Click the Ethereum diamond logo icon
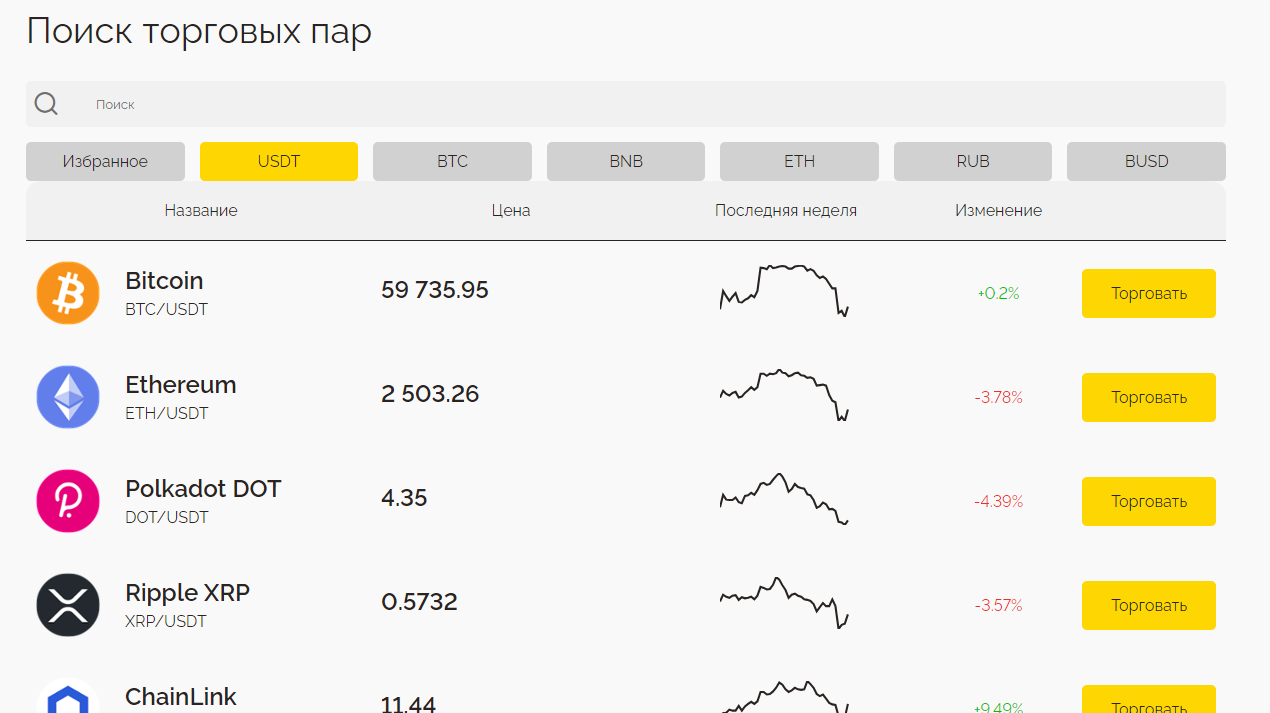Image resolution: width=1270 pixels, height=713 pixels. (68, 397)
